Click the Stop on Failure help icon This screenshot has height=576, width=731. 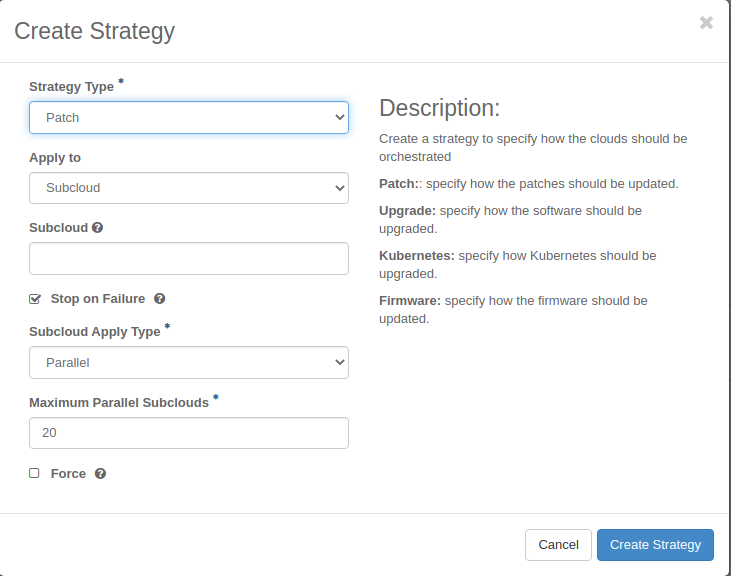159,299
